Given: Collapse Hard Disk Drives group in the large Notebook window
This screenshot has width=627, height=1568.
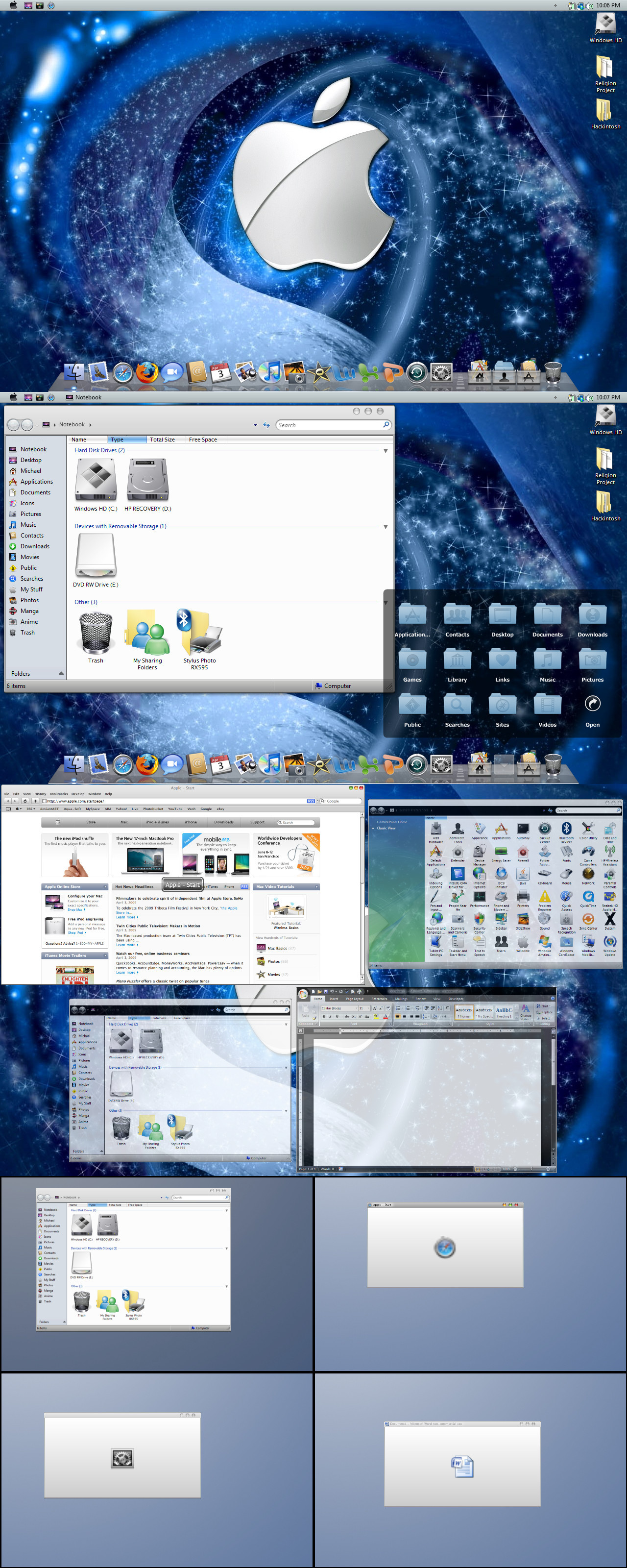Looking at the screenshot, I should (386, 450).
